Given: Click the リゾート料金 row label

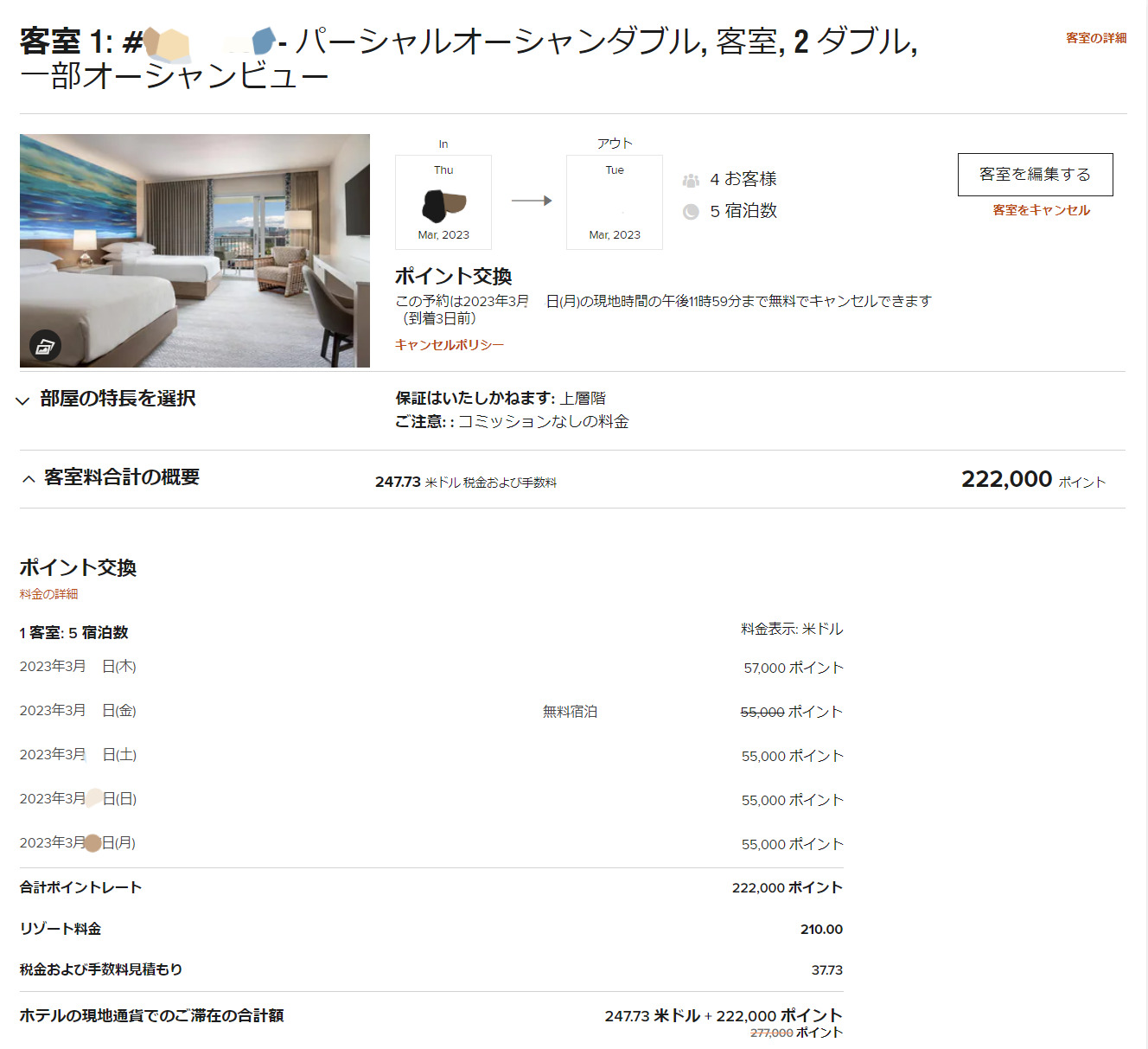Looking at the screenshot, I should [61, 929].
